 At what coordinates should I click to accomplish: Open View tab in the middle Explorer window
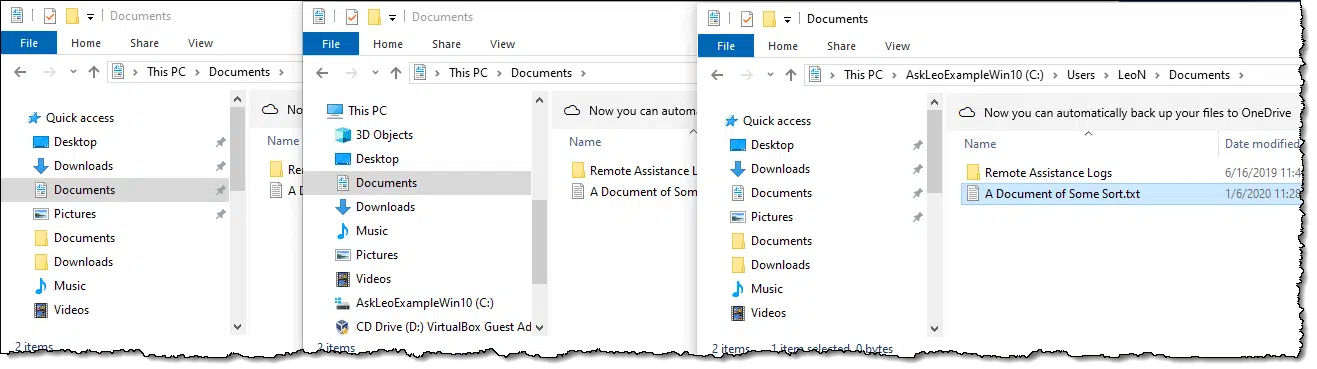(502, 44)
